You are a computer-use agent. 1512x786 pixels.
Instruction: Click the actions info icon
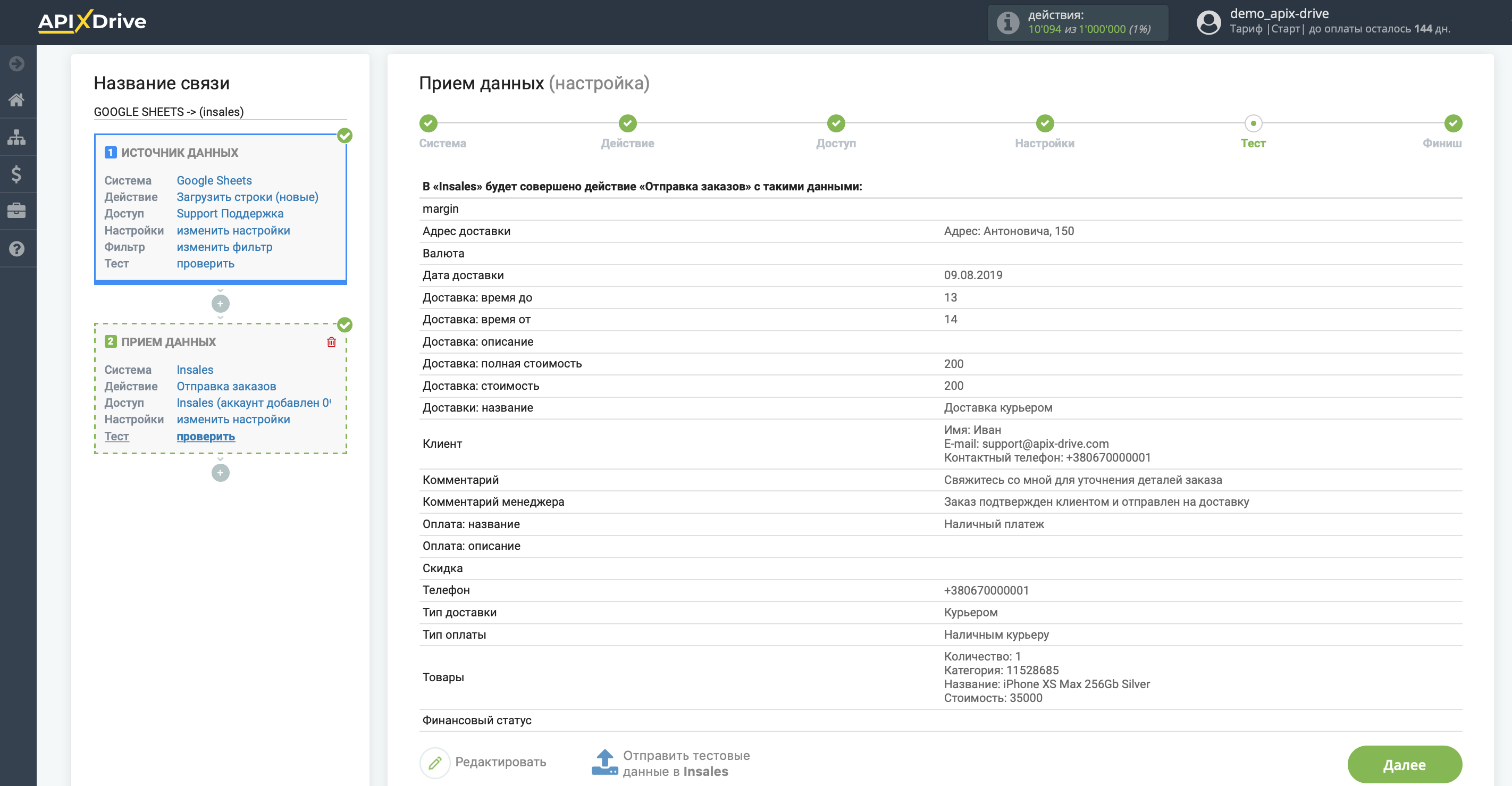pyautogui.click(x=1008, y=23)
